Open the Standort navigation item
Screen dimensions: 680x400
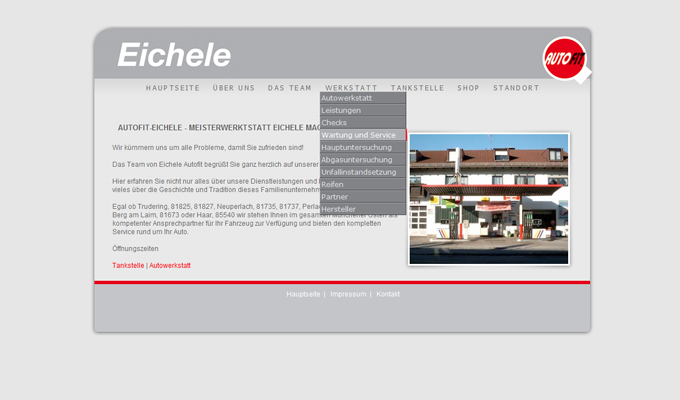coord(516,88)
